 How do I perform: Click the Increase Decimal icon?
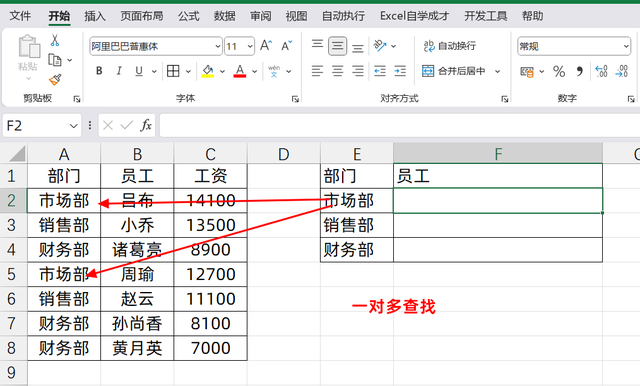601,71
